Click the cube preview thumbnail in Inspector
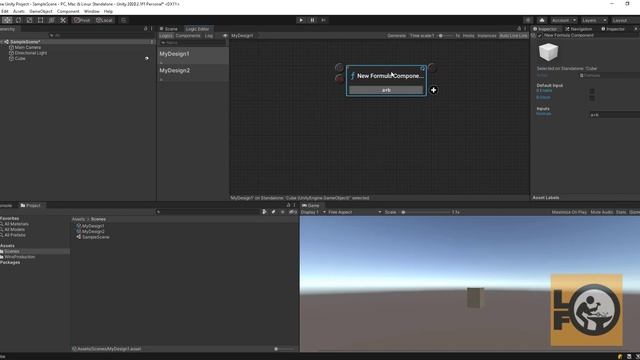This screenshot has width=640, height=360. pyautogui.click(x=548, y=52)
